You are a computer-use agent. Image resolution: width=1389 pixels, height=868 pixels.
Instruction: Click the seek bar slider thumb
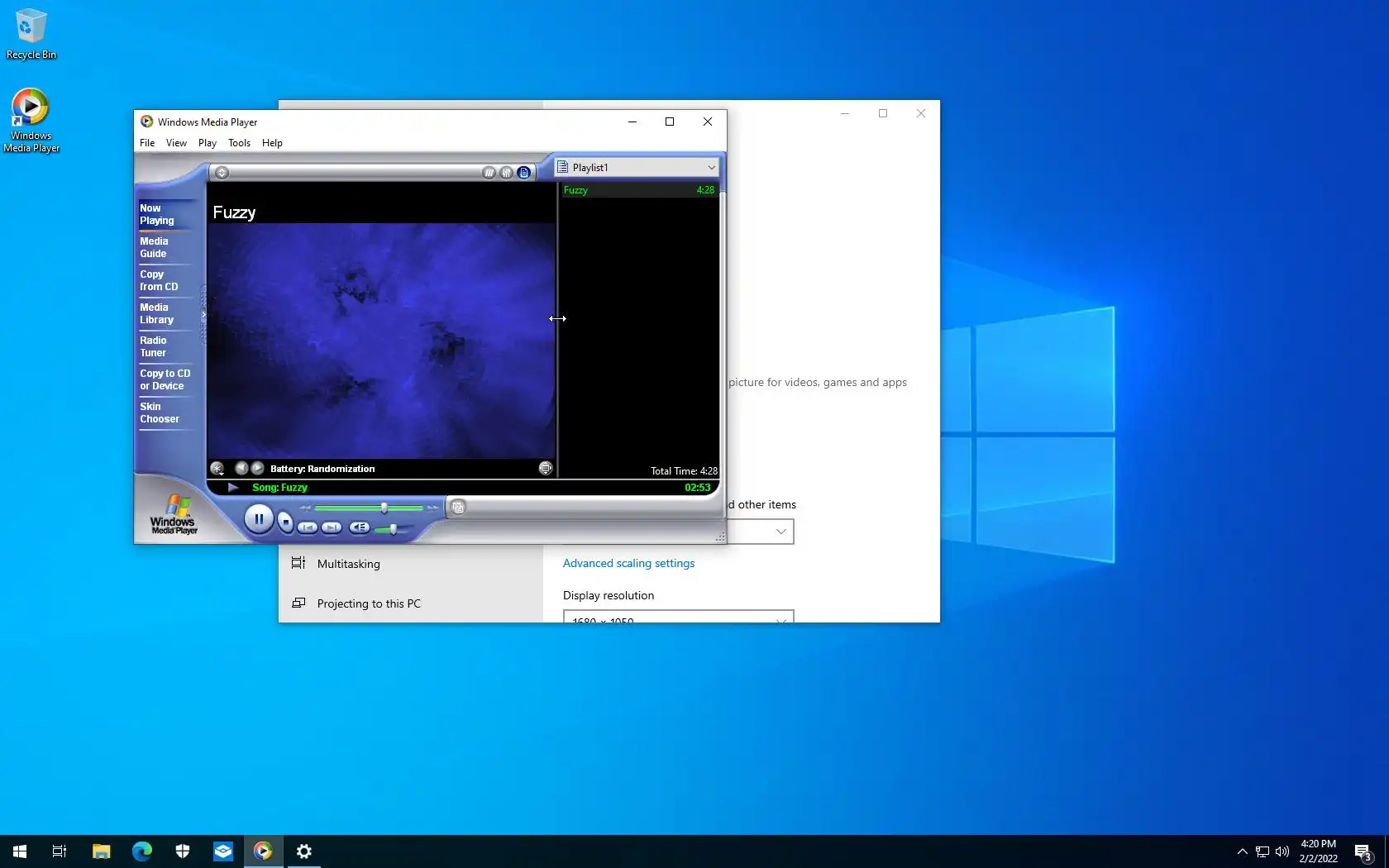[x=384, y=508]
